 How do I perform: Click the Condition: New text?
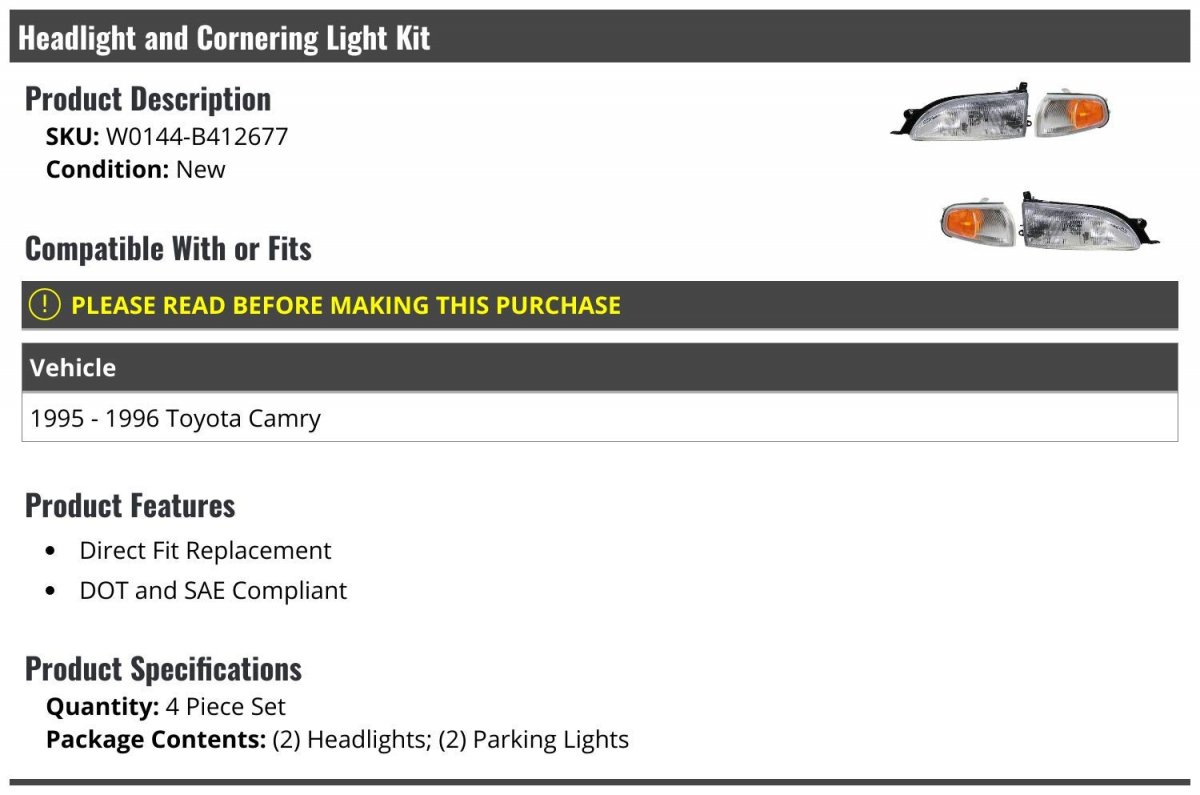pyautogui.click(x=136, y=169)
